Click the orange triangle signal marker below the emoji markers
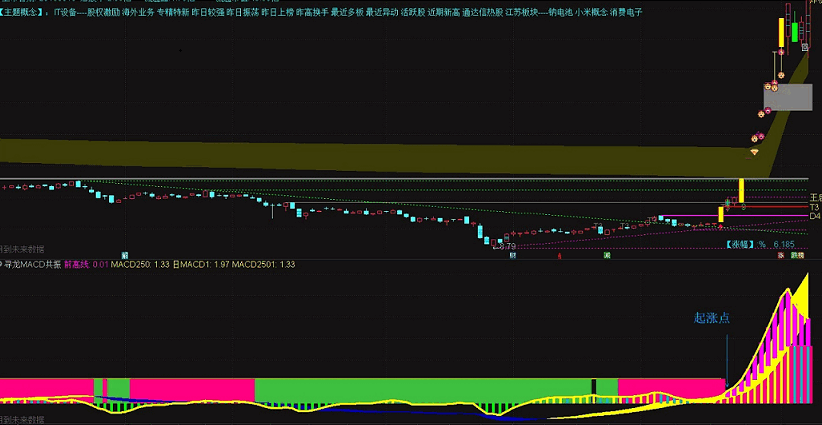Screen dimensions: 822x425 pos(754,152)
